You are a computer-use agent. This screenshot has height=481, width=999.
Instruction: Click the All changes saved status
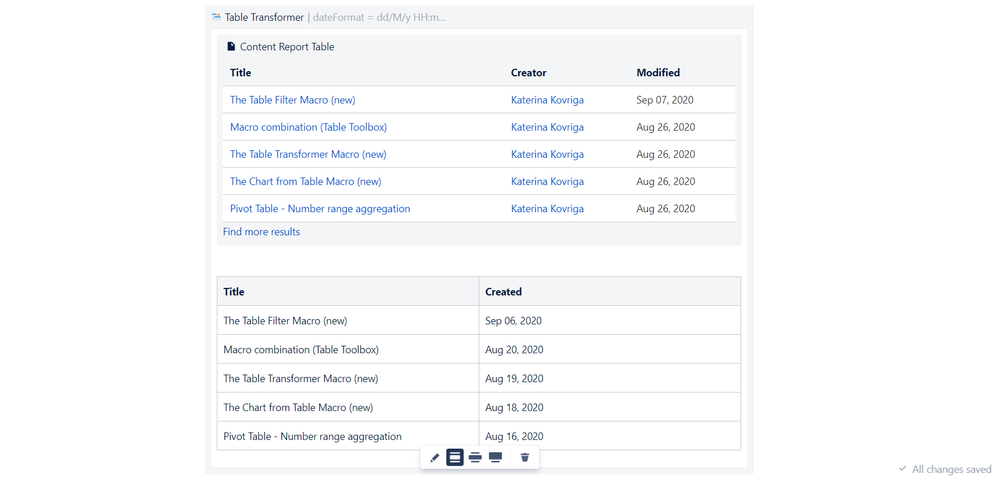point(952,469)
